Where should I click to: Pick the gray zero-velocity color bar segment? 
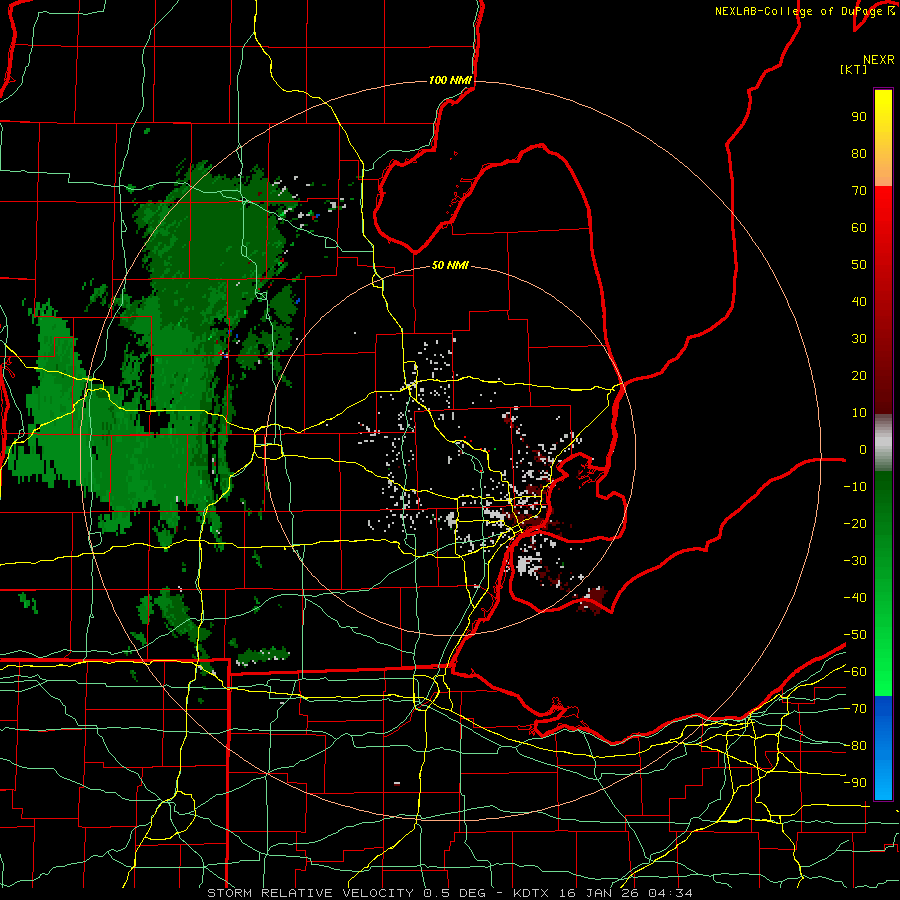(883, 442)
